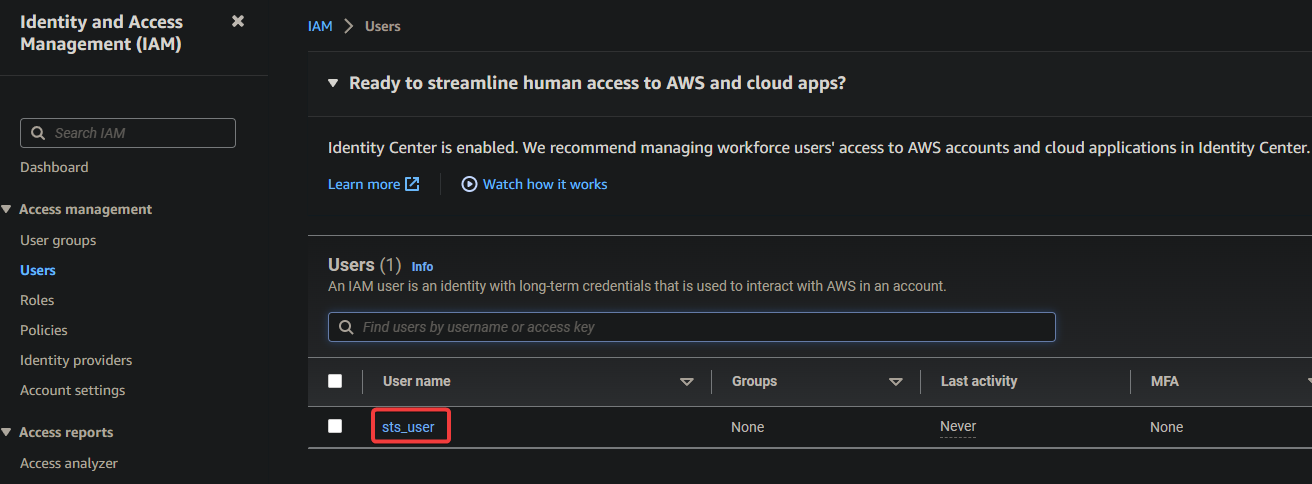Close the IAM navigation panel
The image size is (1312, 484).
coord(238,21)
